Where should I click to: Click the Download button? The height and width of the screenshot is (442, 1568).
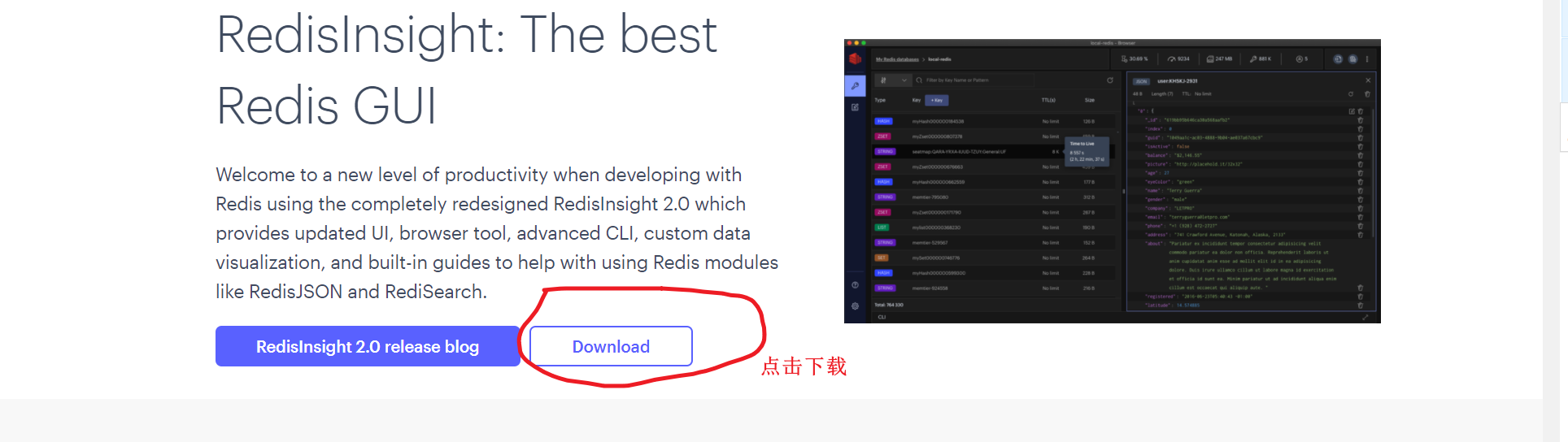[611, 347]
